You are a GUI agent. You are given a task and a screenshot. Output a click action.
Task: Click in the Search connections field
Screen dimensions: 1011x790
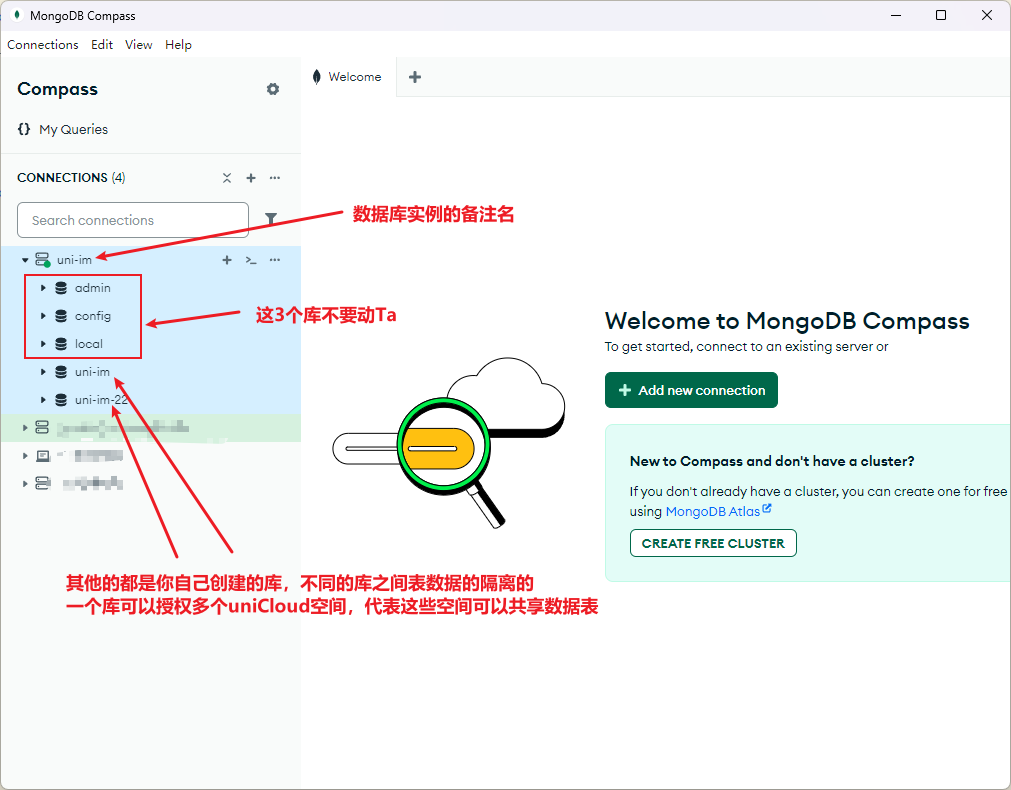[x=133, y=220]
